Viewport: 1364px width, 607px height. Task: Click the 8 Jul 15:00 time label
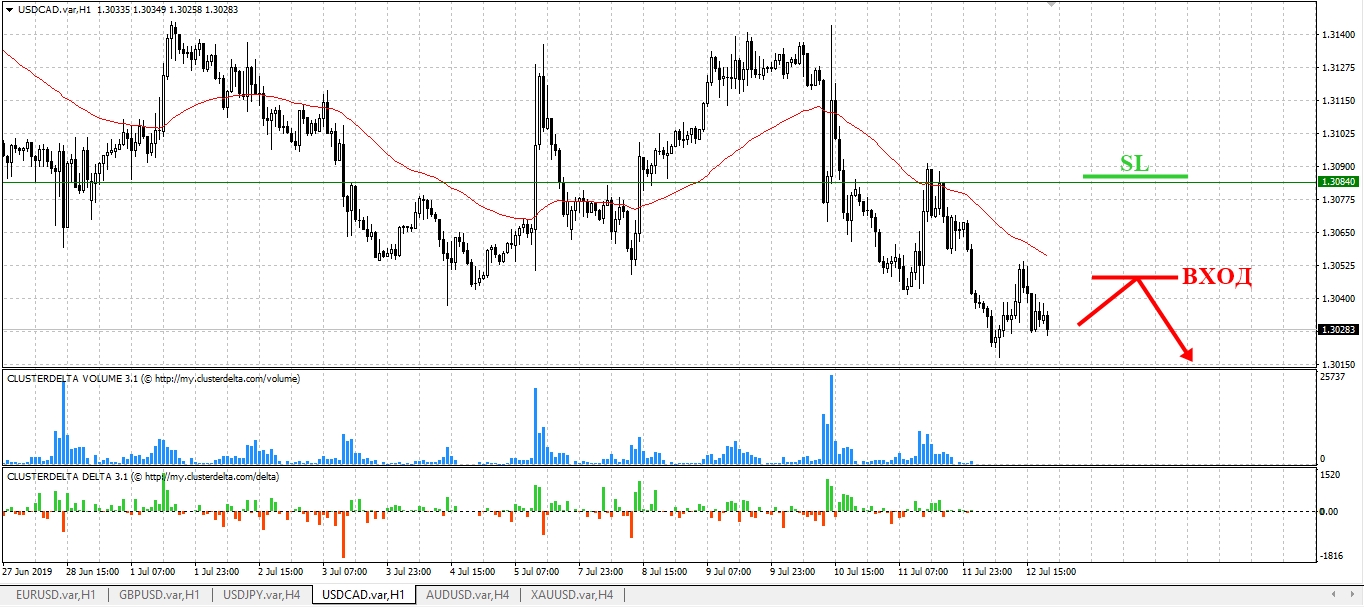(665, 573)
